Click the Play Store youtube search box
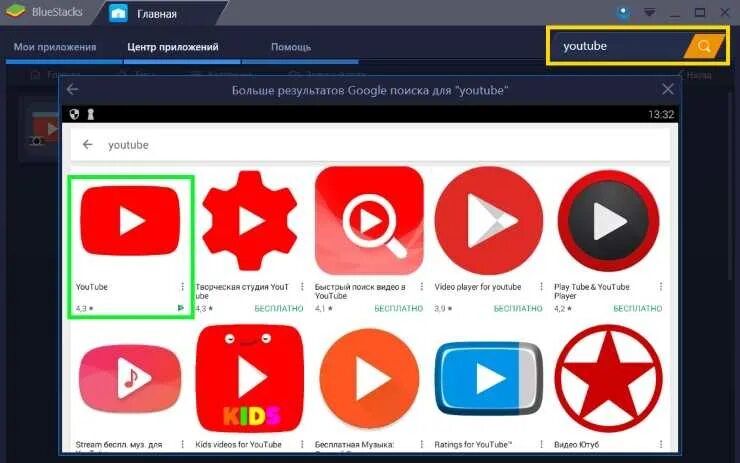 coord(370,144)
